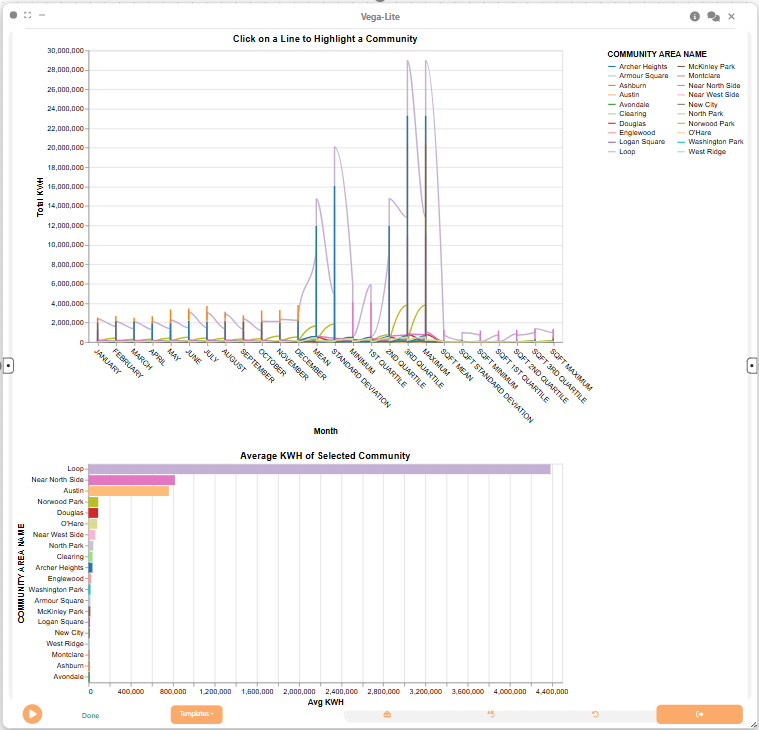This screenshot has height=730, width=759.
Task: Click the Done status text
Action: [x=90, y=715]
